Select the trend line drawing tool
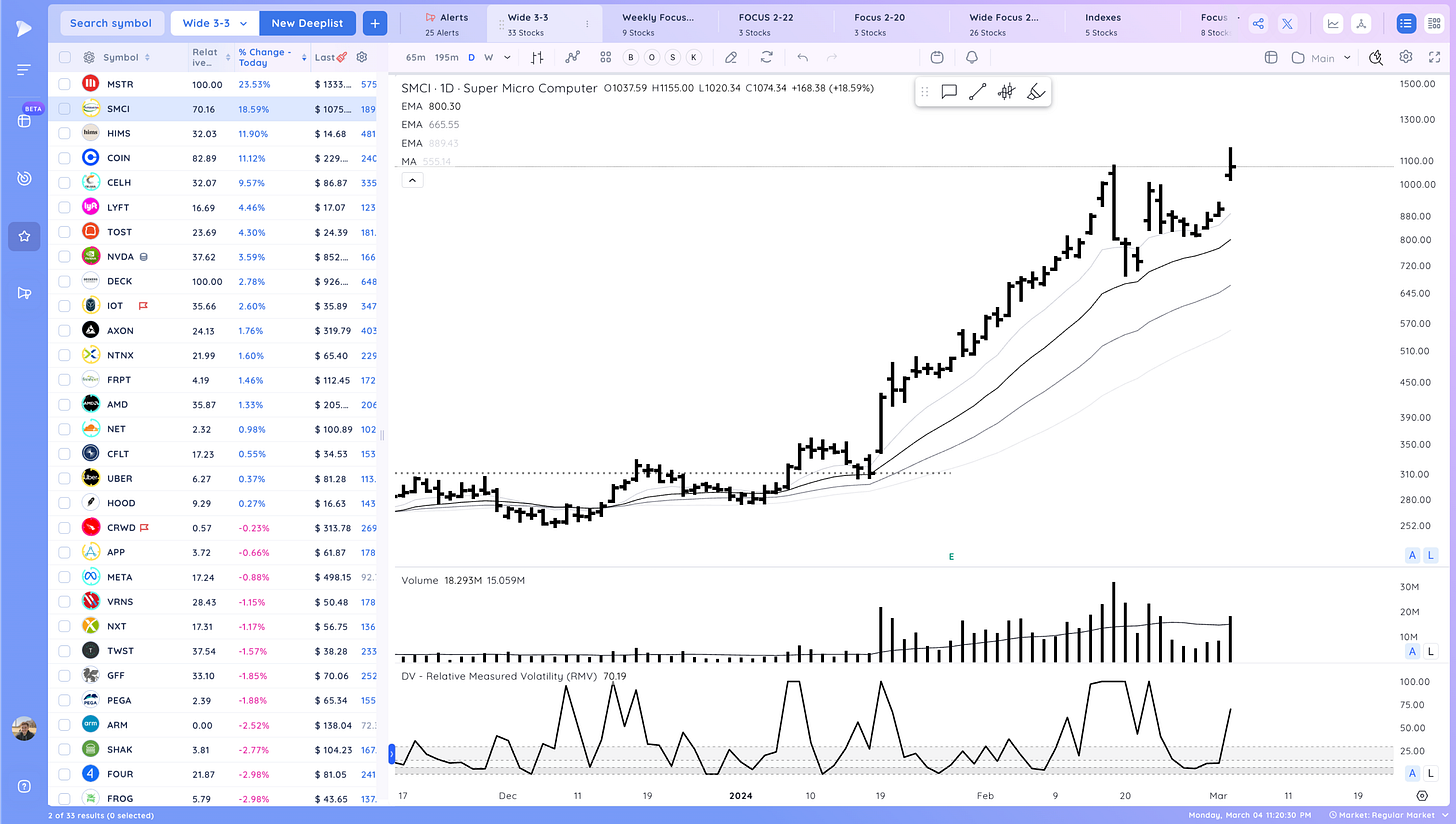This screenshot has height=824, width=1456. (977, 92)
